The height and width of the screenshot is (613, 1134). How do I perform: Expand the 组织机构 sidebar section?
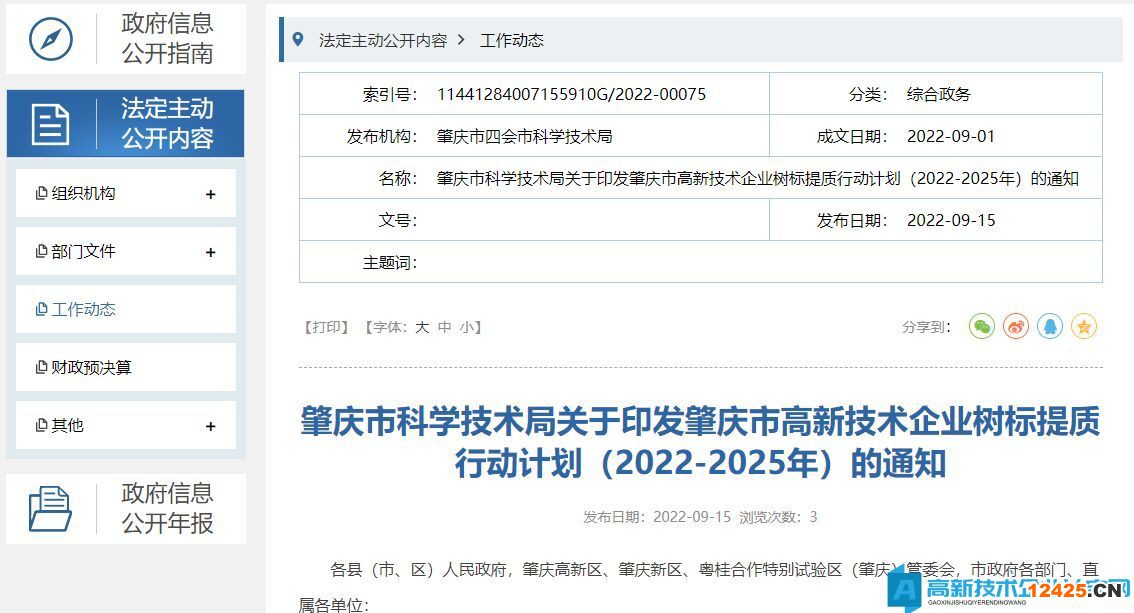210,192
